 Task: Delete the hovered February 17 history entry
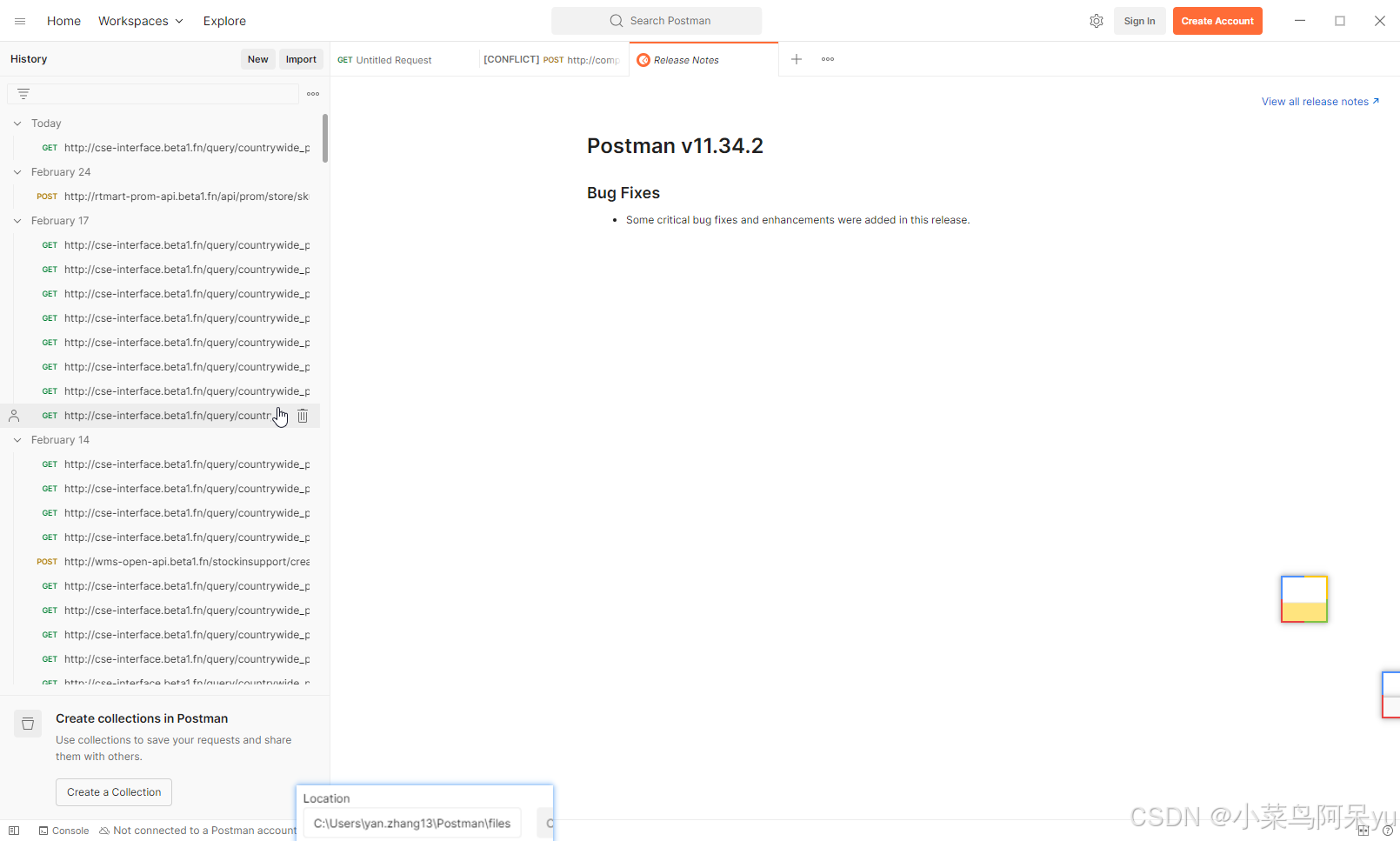pos(303,416)
